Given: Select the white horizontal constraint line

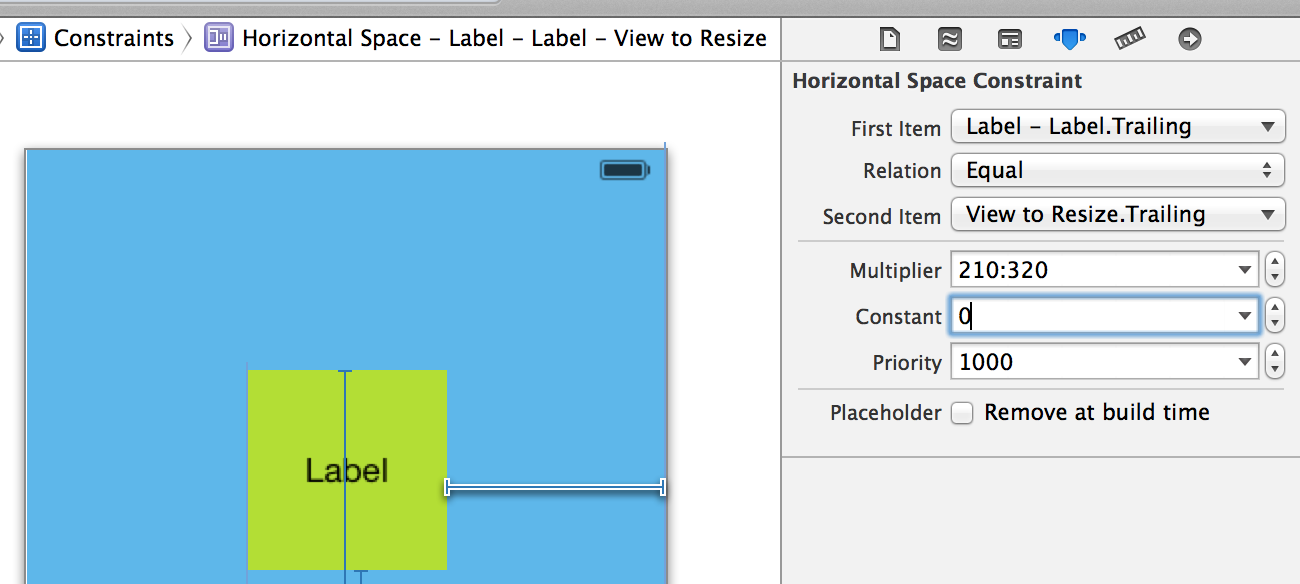Looking at the screenshot, I should (x=555, y=487).
